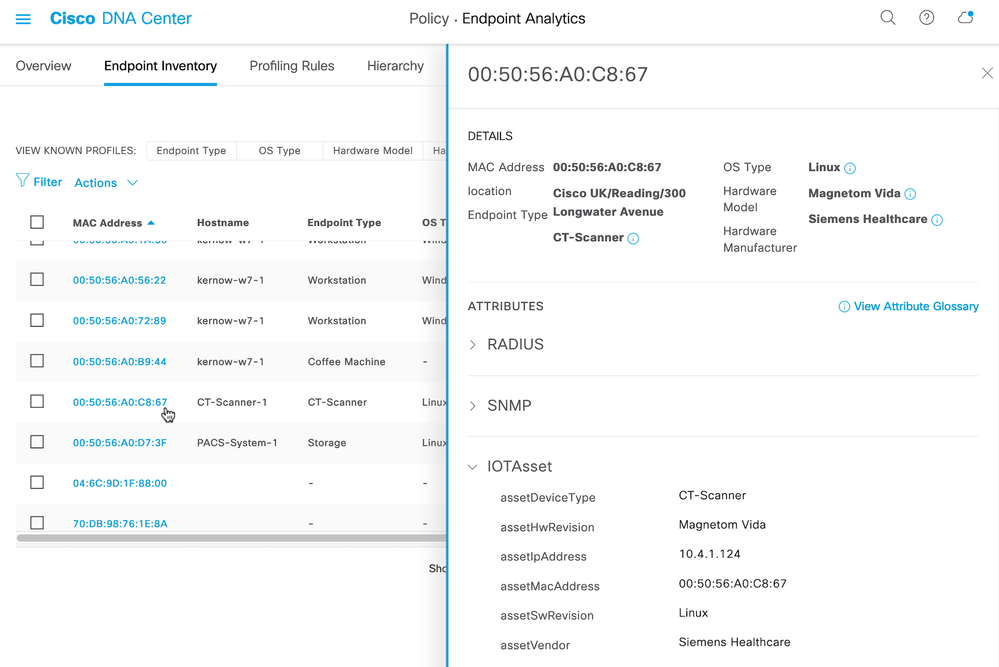Image resolution: width=999 pixels, height=667 pixels.
Task: Select the OS Type known profile
Action: [x=279, y=151]
